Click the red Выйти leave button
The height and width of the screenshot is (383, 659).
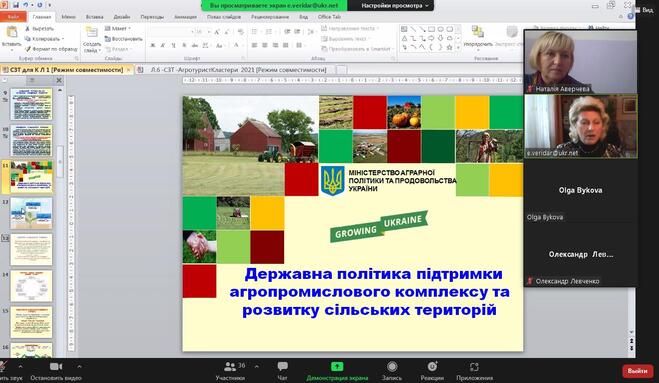point(638,371)
